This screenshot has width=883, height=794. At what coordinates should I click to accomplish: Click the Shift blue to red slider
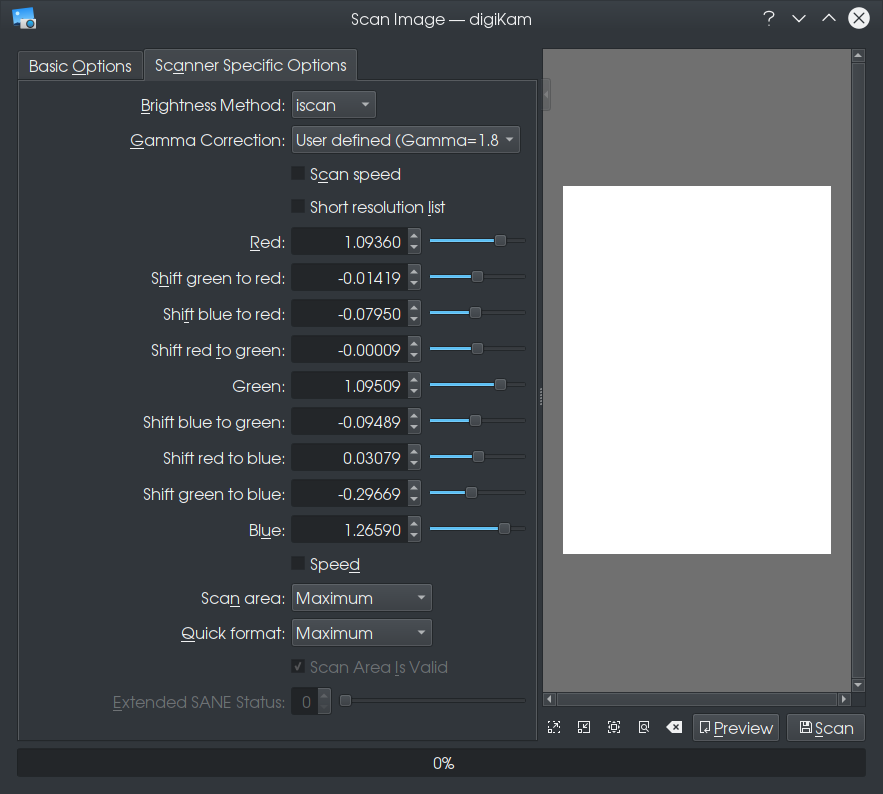pyautogui.click(x=478, y=313)
